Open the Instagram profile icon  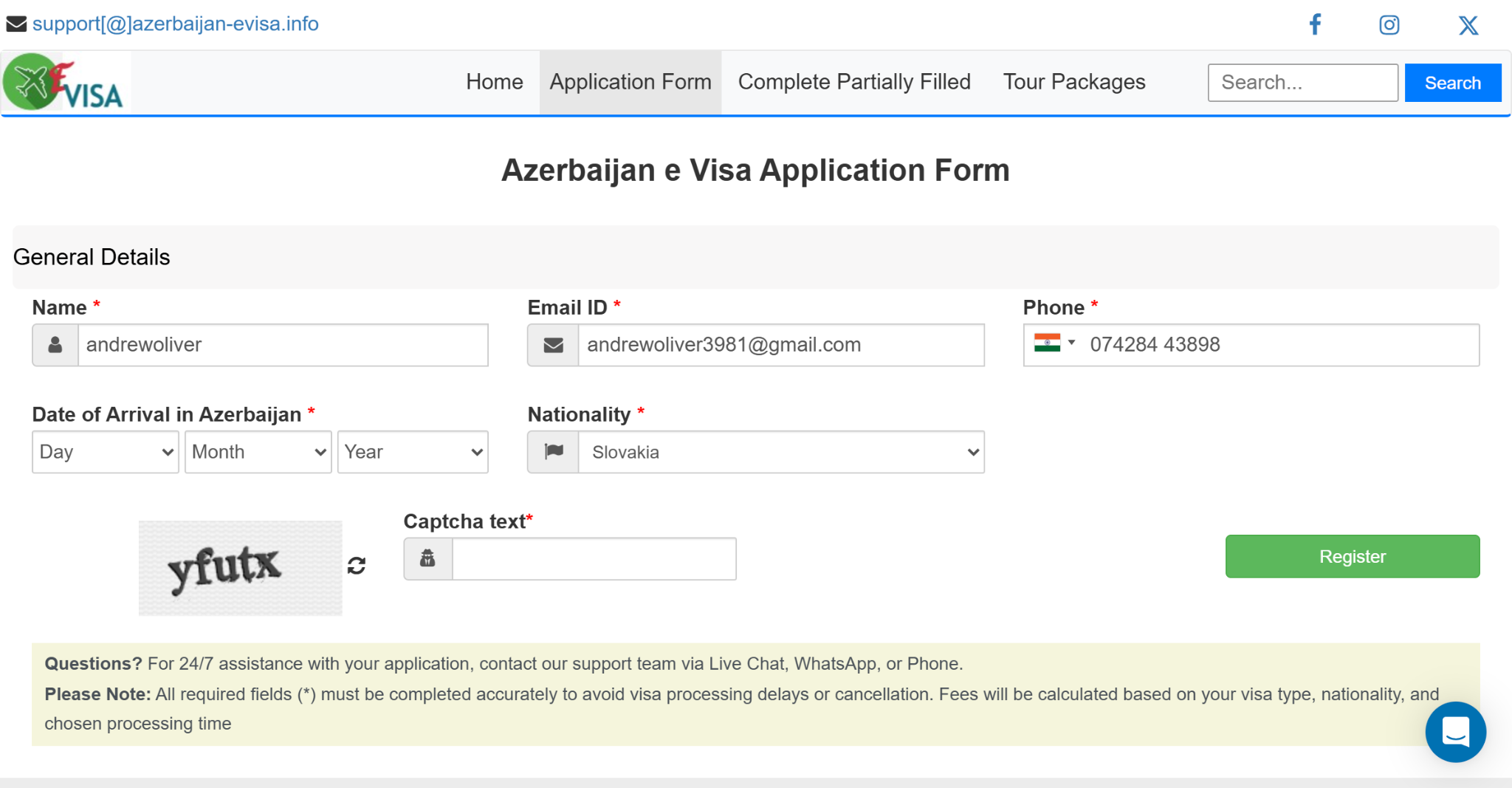[1389, 25]
